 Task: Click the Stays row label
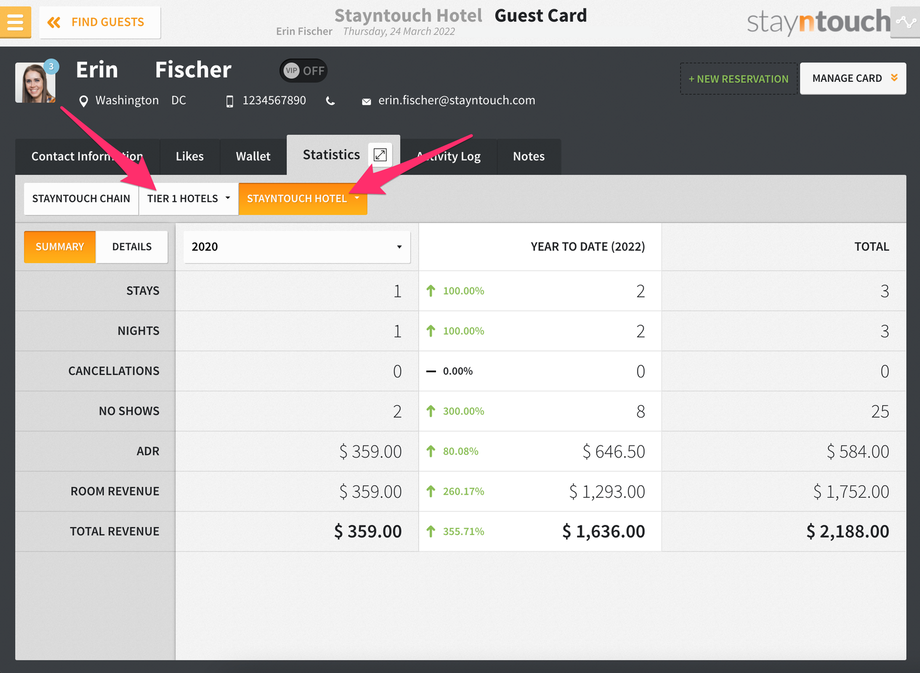(143, 291)
